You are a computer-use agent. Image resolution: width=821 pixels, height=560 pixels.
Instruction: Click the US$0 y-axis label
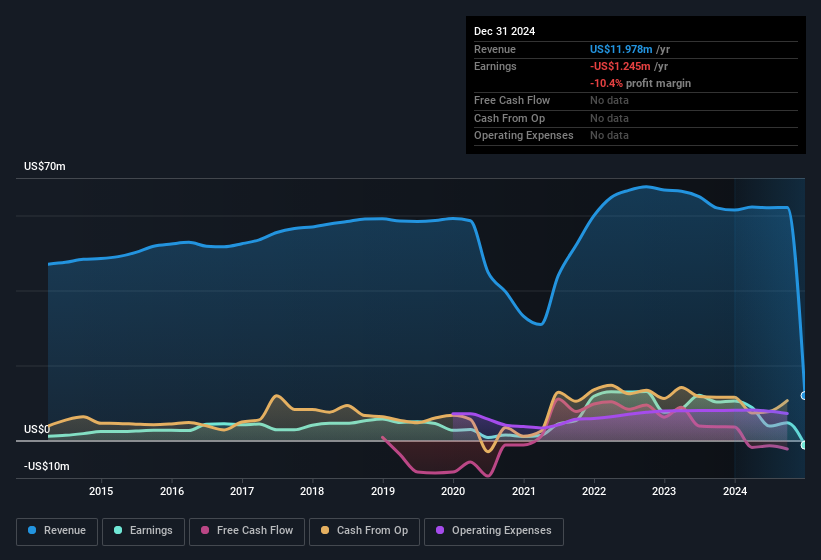point(37,429)
